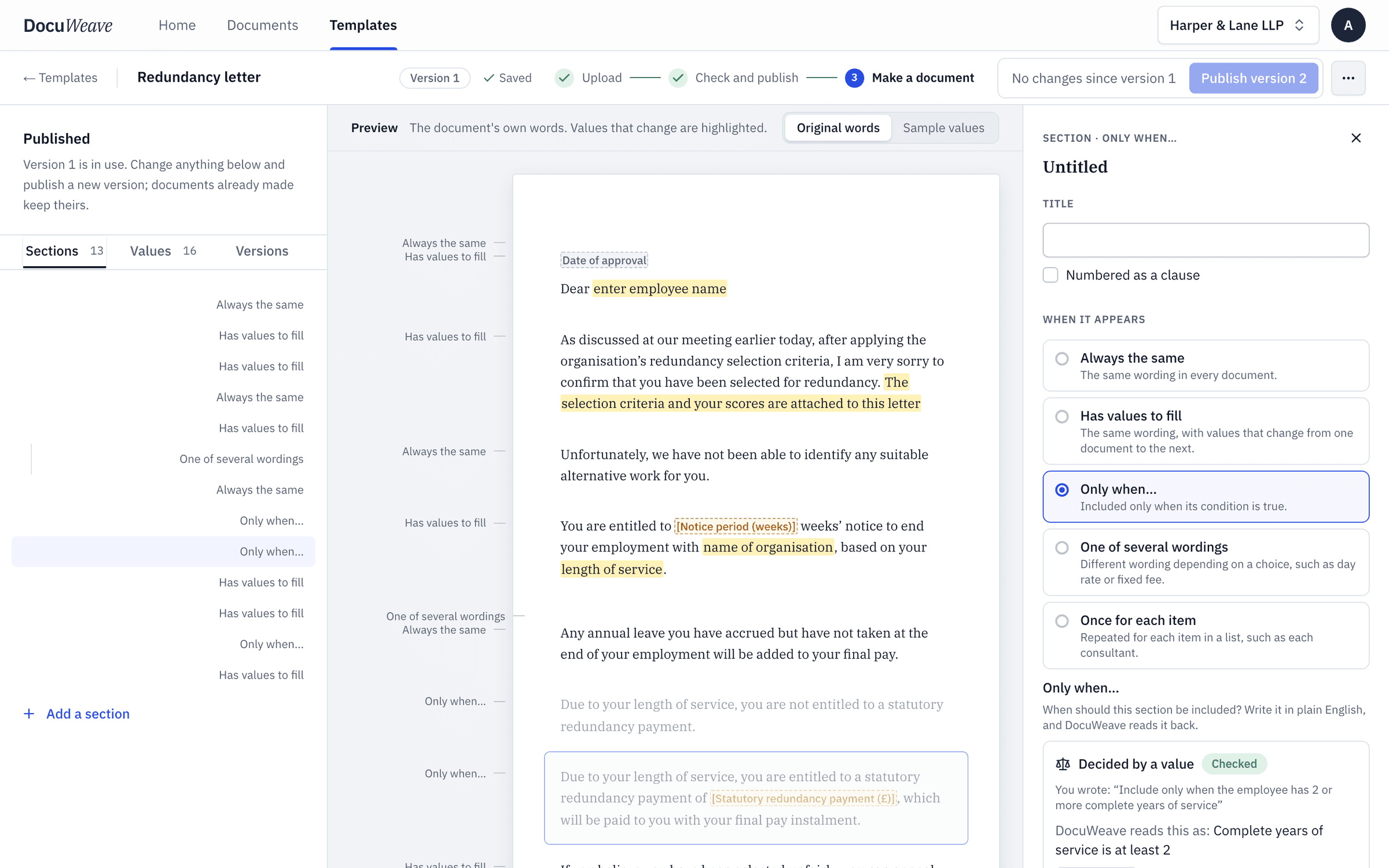Click Publish version 2 button
Image resolution: width=1389 pixels, height=868 pixels.
tap(1254, 78)
